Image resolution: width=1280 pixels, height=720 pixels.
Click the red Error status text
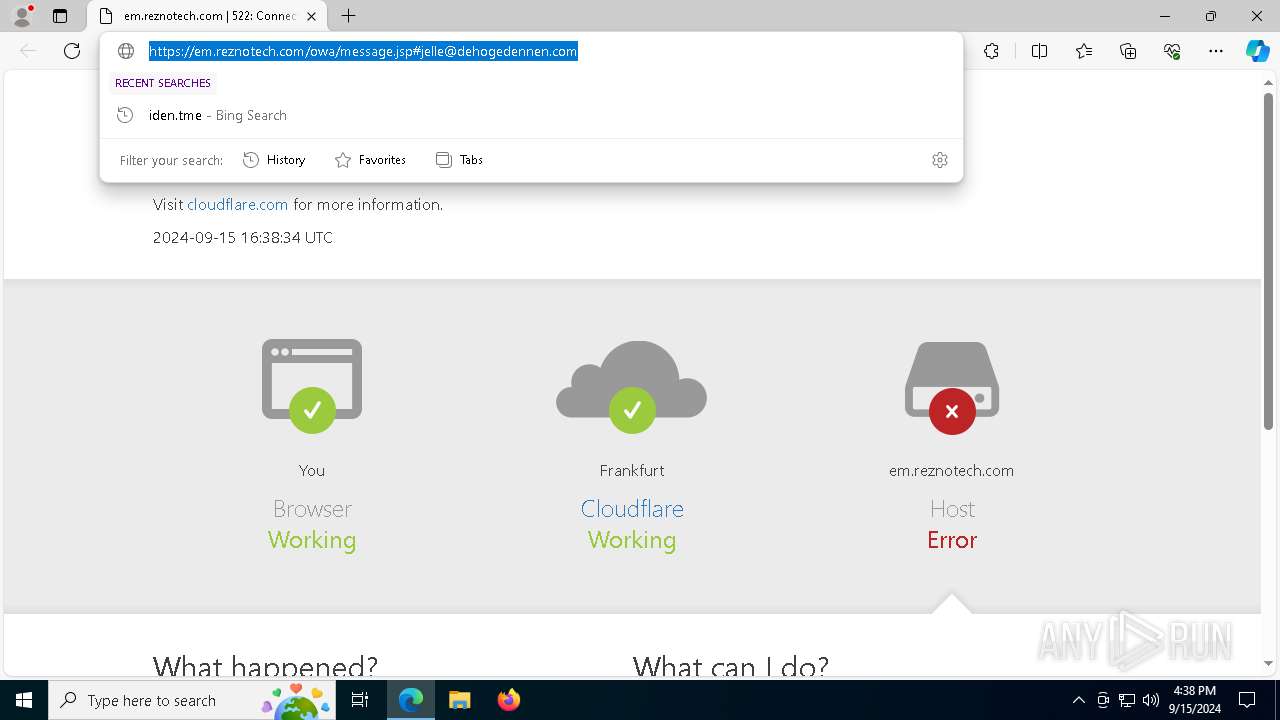pos(952,540)
